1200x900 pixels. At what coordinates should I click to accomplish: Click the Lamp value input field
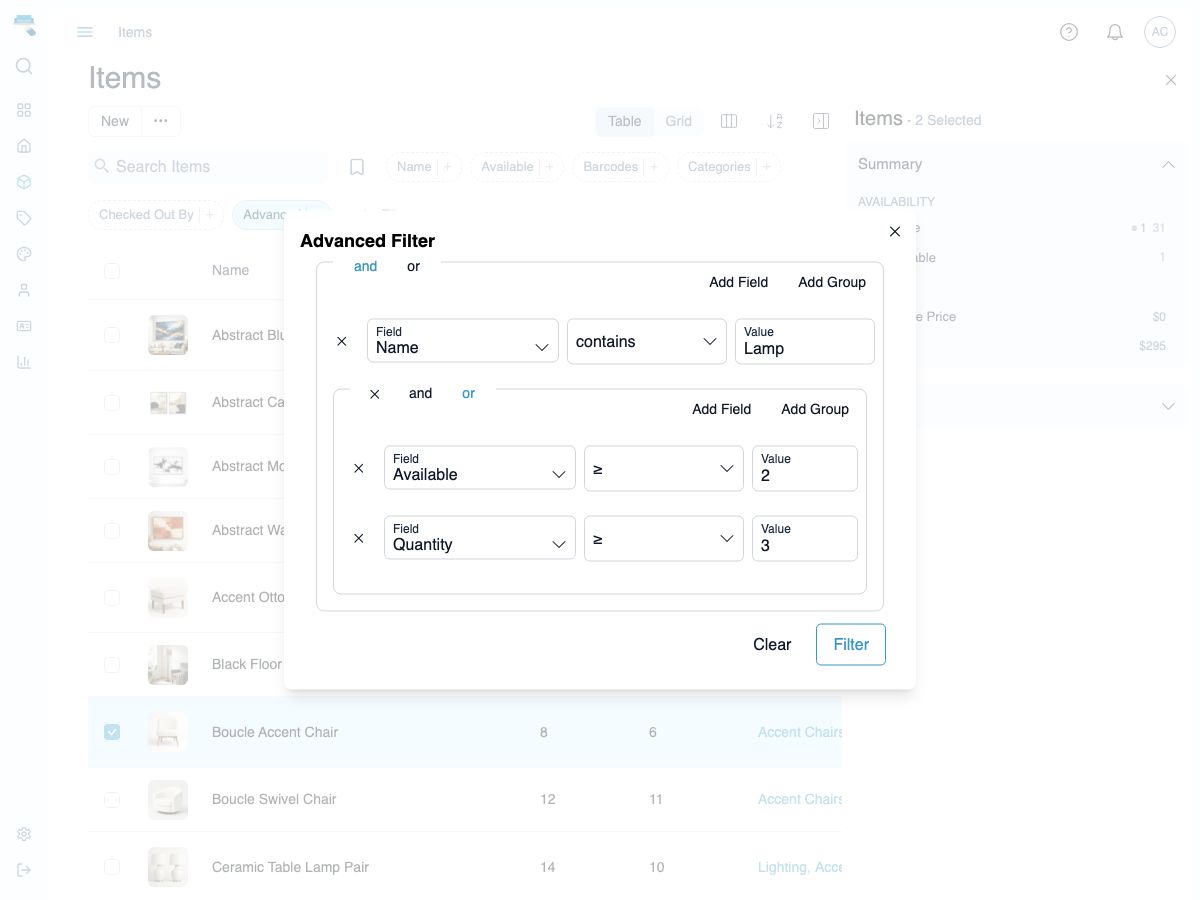(x=805, y=341)
